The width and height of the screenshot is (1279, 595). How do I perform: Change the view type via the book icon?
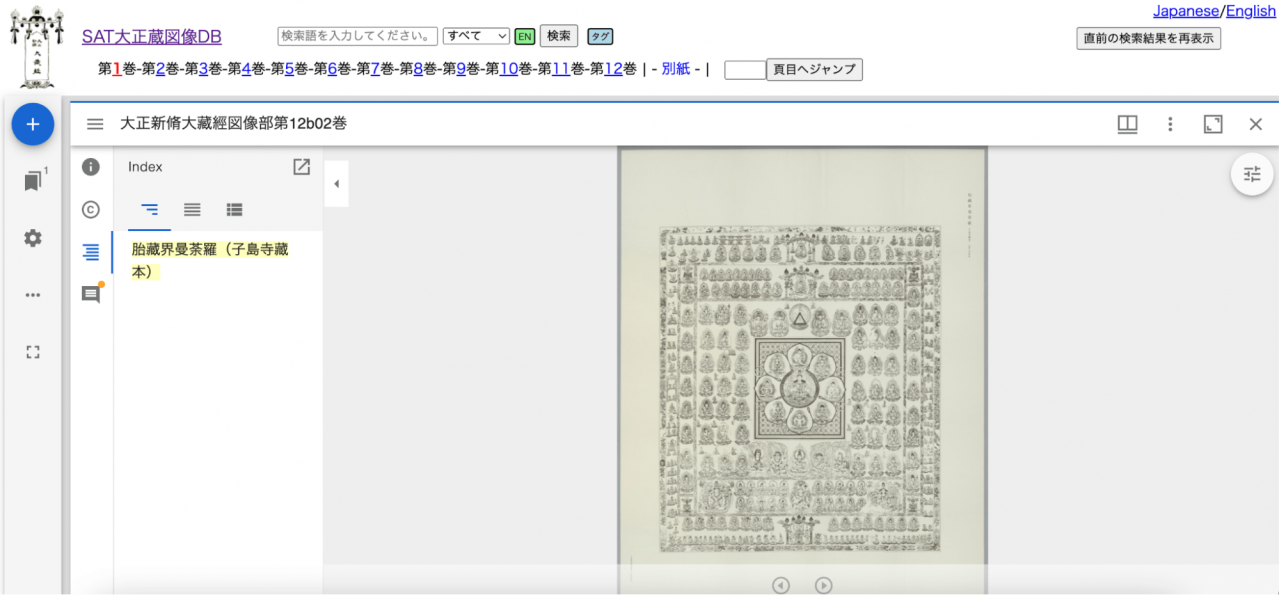point(1127,124)
